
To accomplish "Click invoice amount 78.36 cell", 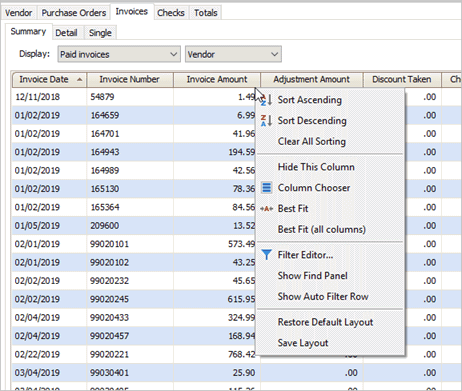I will [x=215, y=189].
